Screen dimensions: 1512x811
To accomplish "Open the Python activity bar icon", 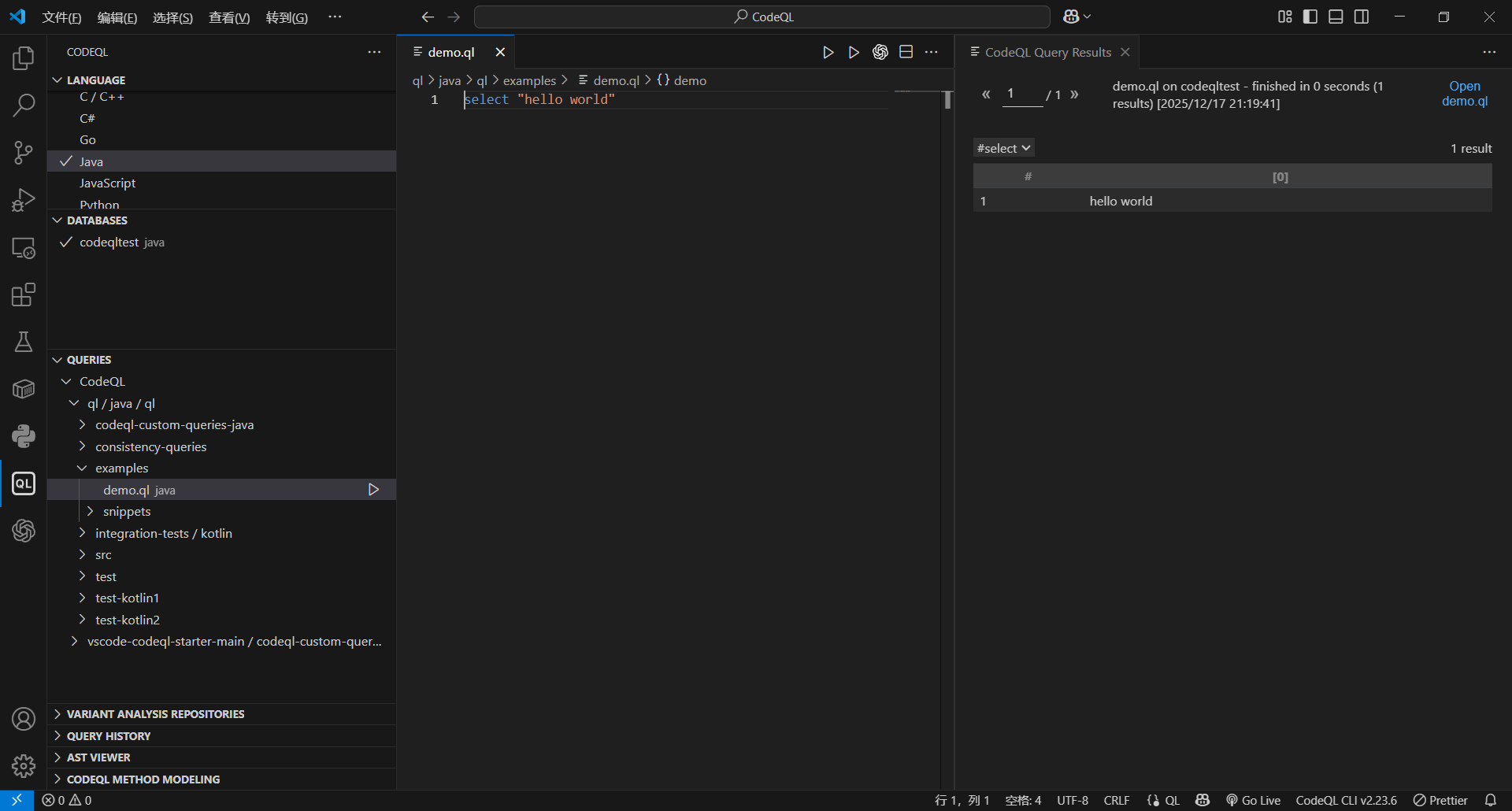I will coord(24,436).
